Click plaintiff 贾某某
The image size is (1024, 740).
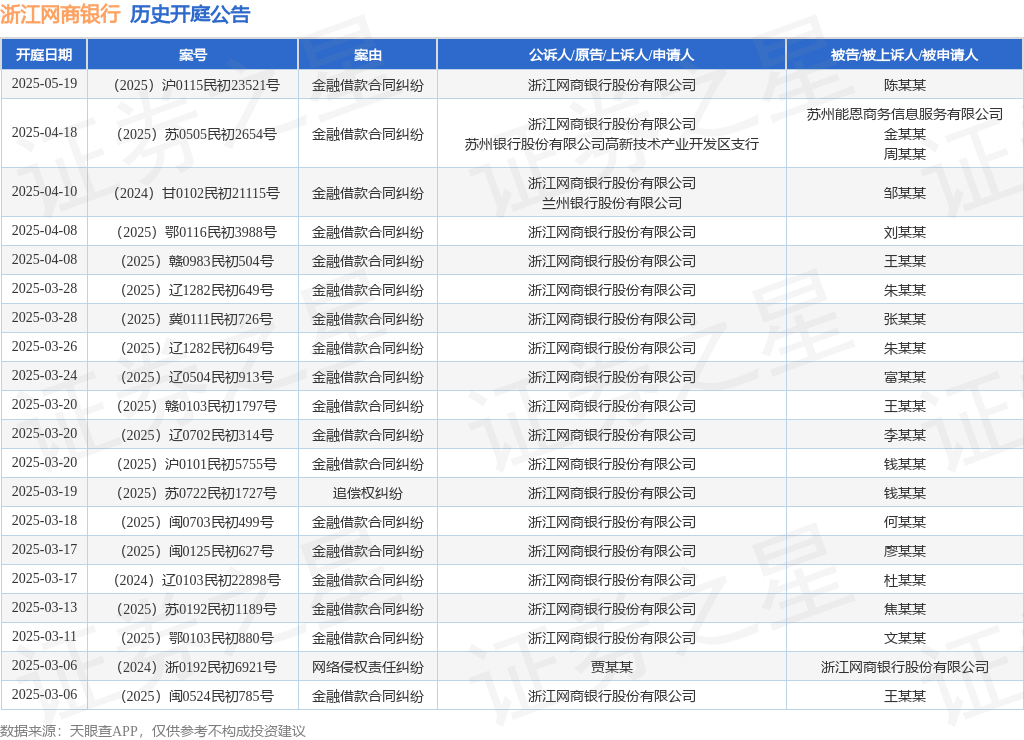611,668
